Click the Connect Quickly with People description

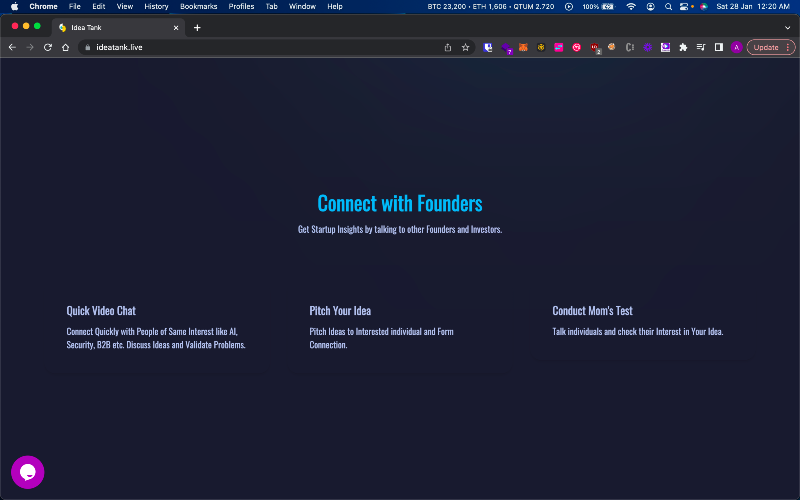(156, 338)
